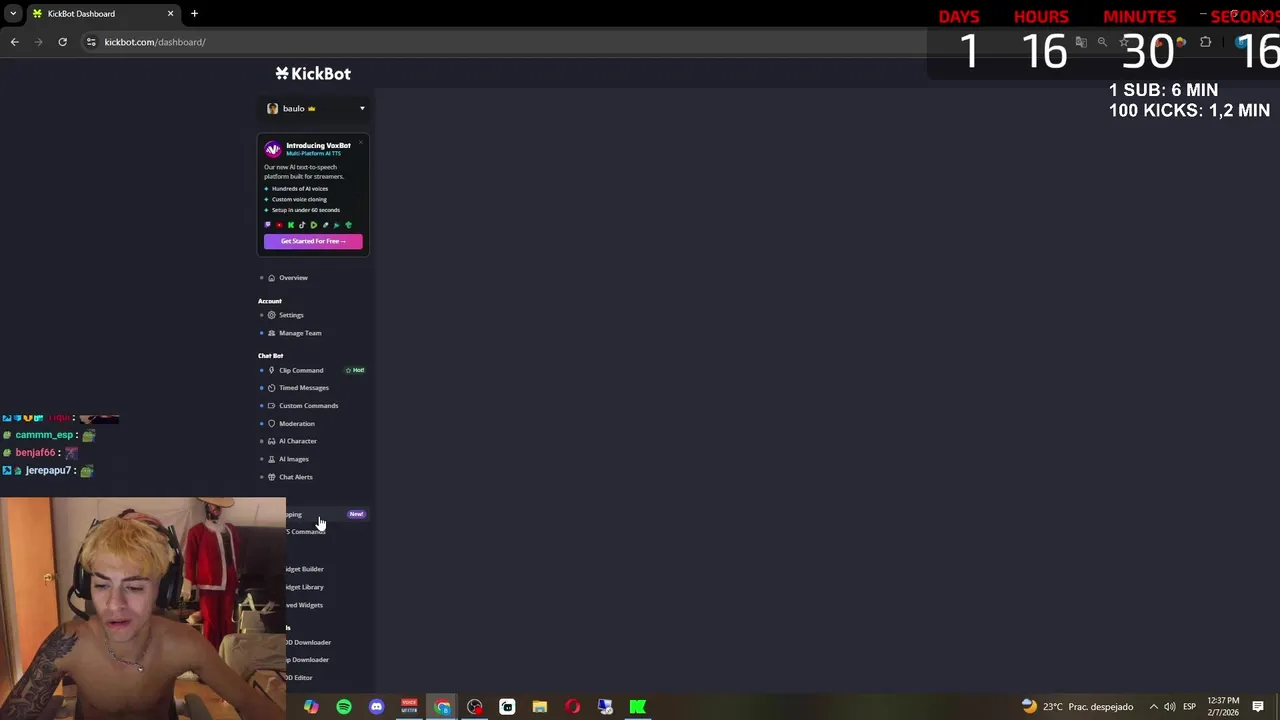This screenshot has width=1280, height=720.
Task: Click the KickBot logo
Action: tap(313, 73)
